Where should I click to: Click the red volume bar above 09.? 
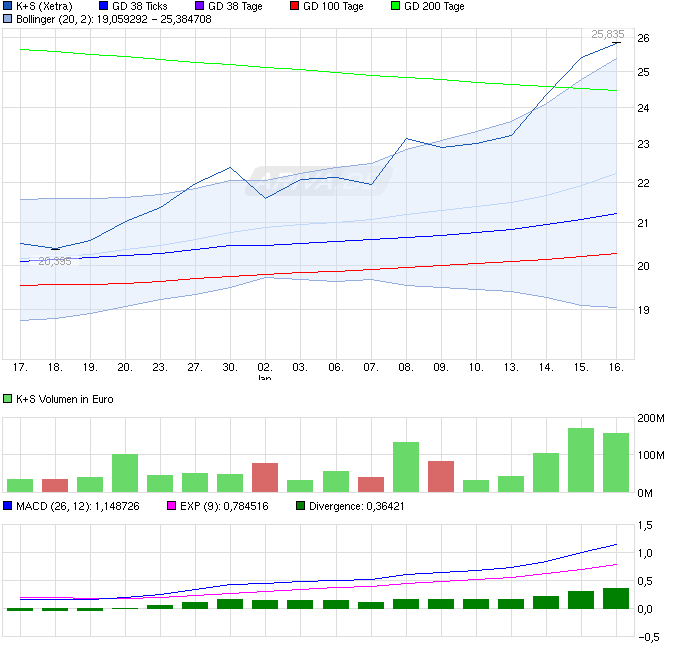coord(441,476)
